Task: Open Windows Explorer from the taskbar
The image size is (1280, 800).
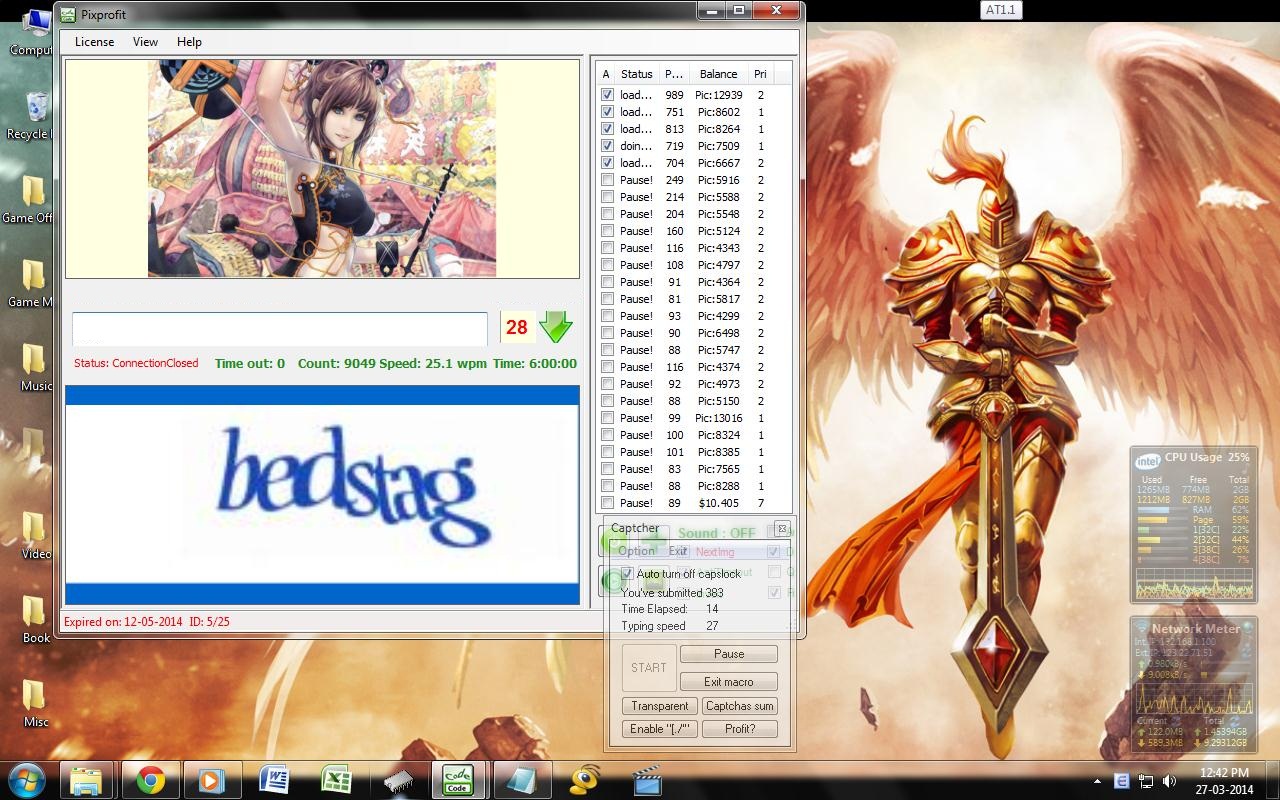Action: pos(87,780)
